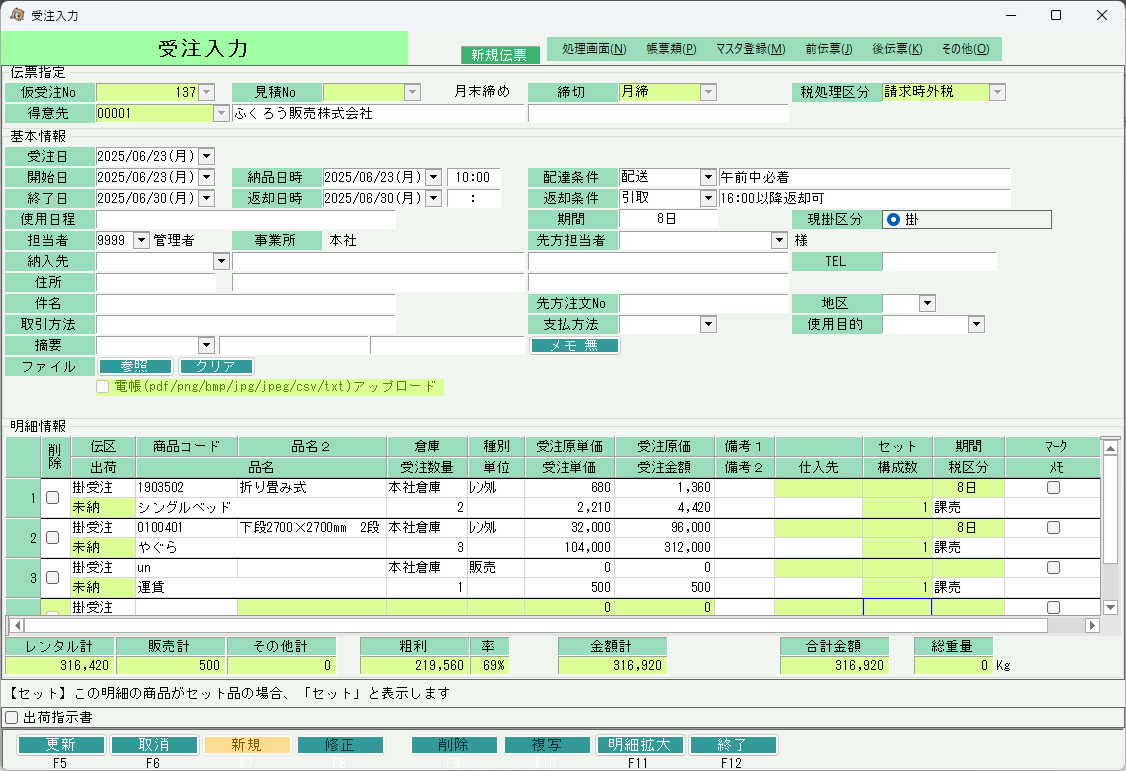Click the 参照 file browse button

(x=135, y=366)
